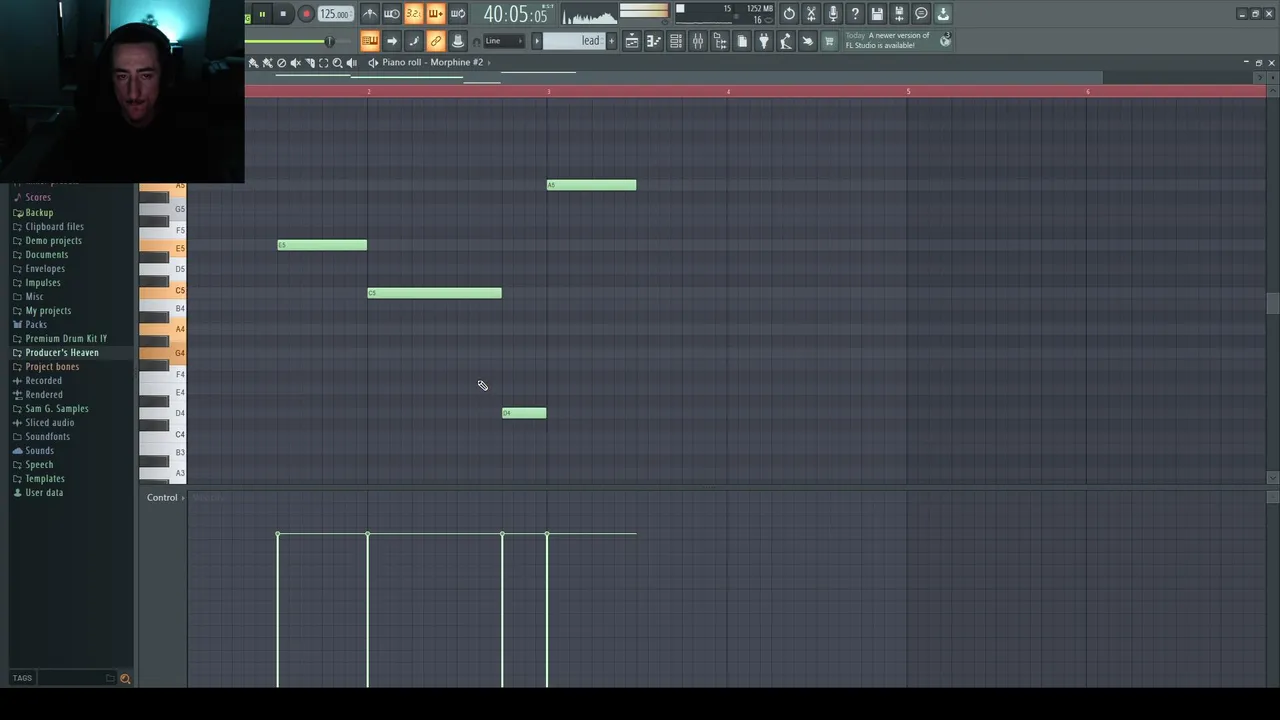Screen dimensions: 1280x720
Task: Open the Sam G. Samples folder
Action: pyautogui.click(x=56, y=408)
